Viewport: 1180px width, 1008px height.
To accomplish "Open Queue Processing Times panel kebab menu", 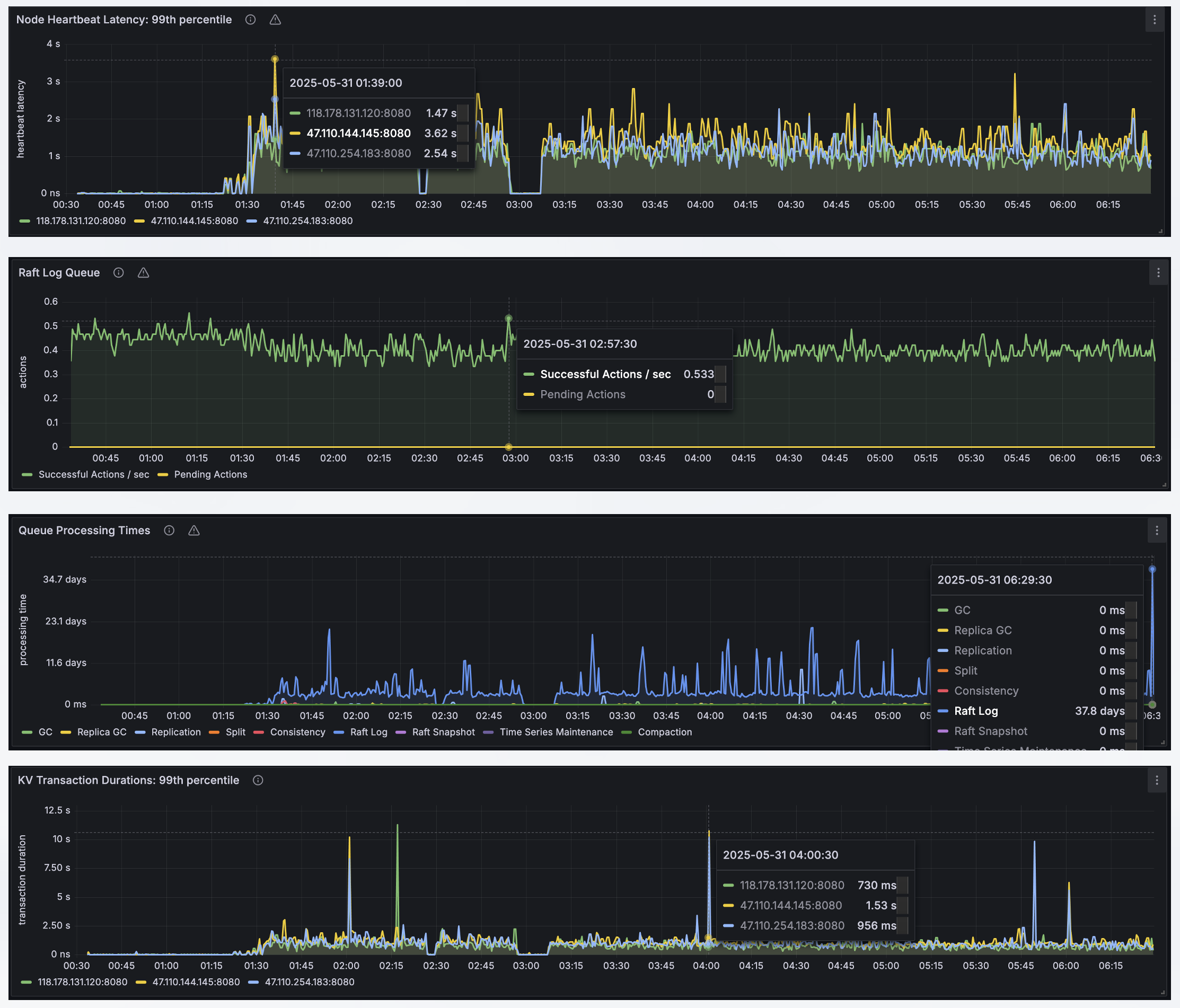I will (x=1157, y=530).
